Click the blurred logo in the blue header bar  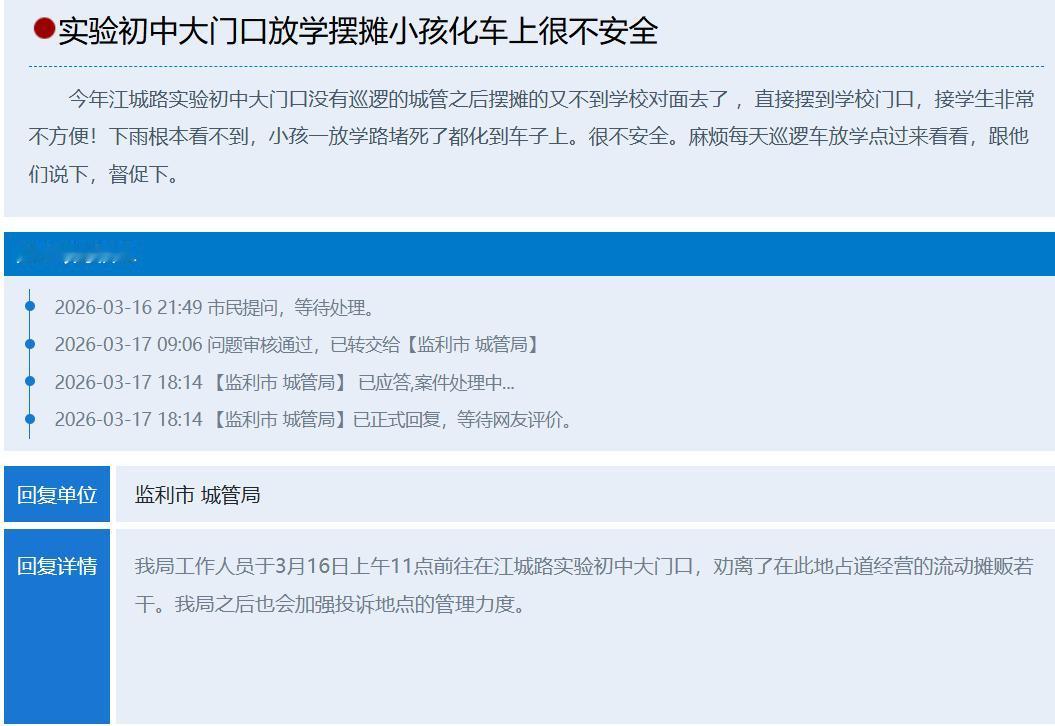pos(80,252)
